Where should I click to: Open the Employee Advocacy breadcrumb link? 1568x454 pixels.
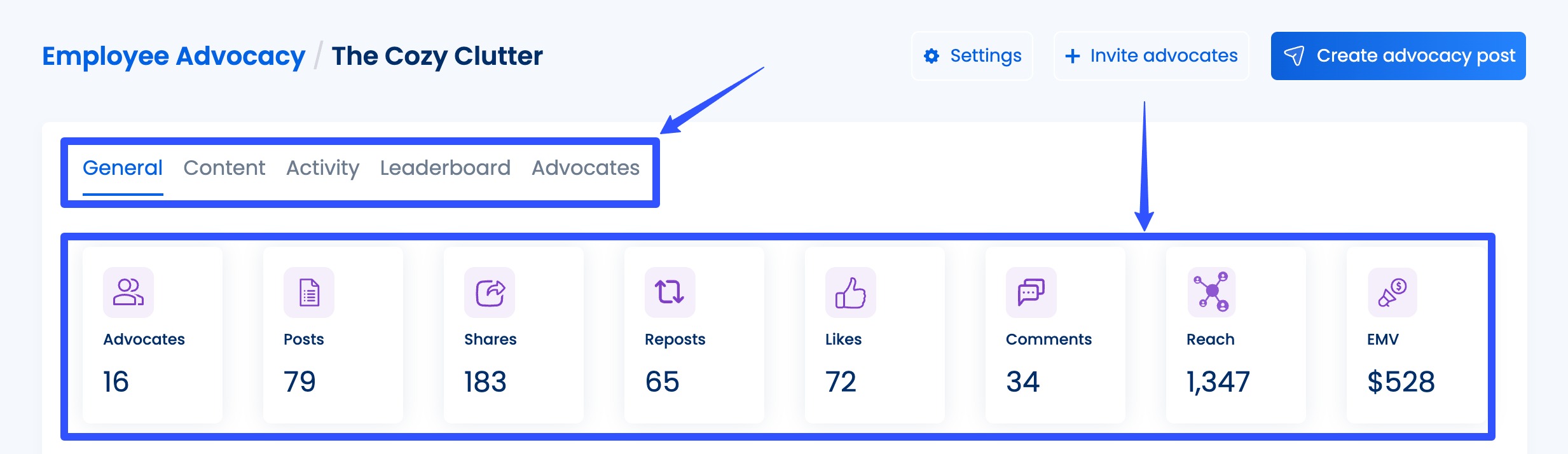173,56
